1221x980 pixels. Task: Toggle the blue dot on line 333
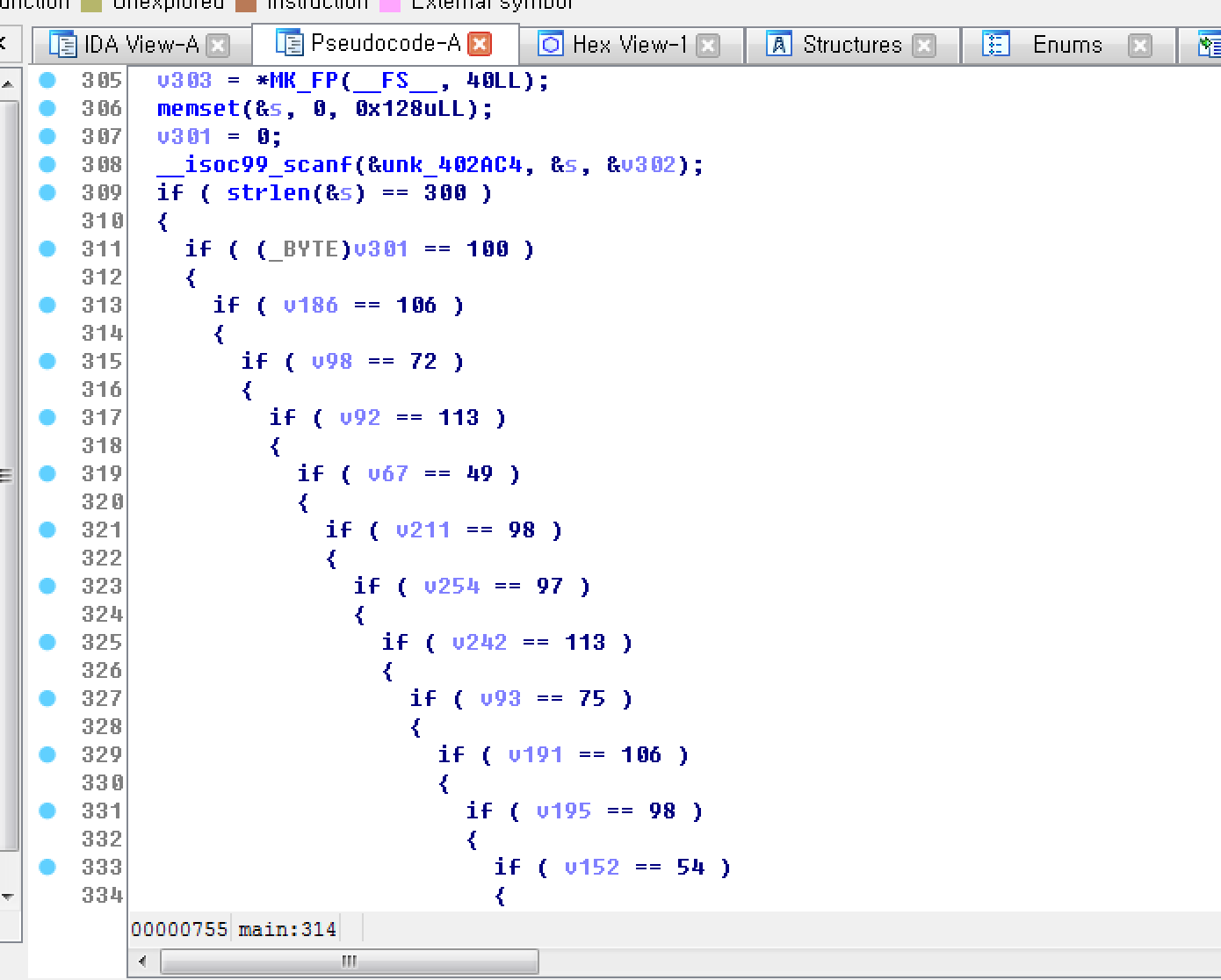[x=47, y=867]
